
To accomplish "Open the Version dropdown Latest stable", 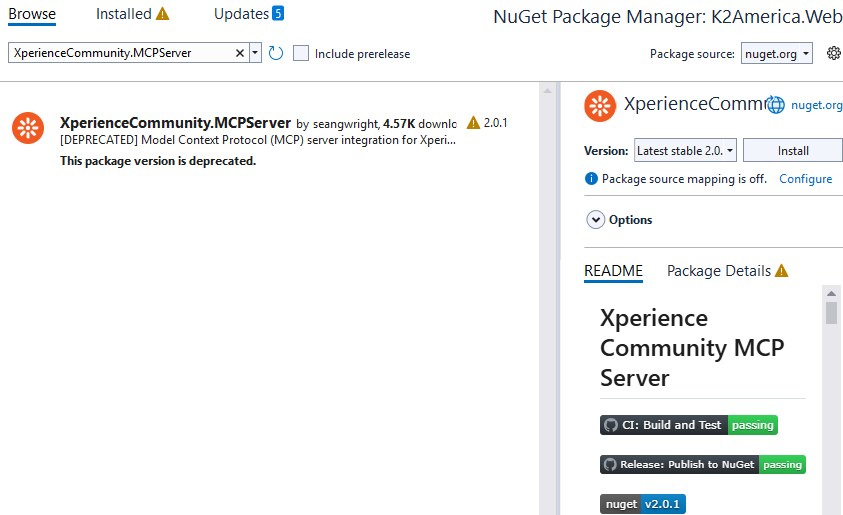I will [x=685, y=151].
